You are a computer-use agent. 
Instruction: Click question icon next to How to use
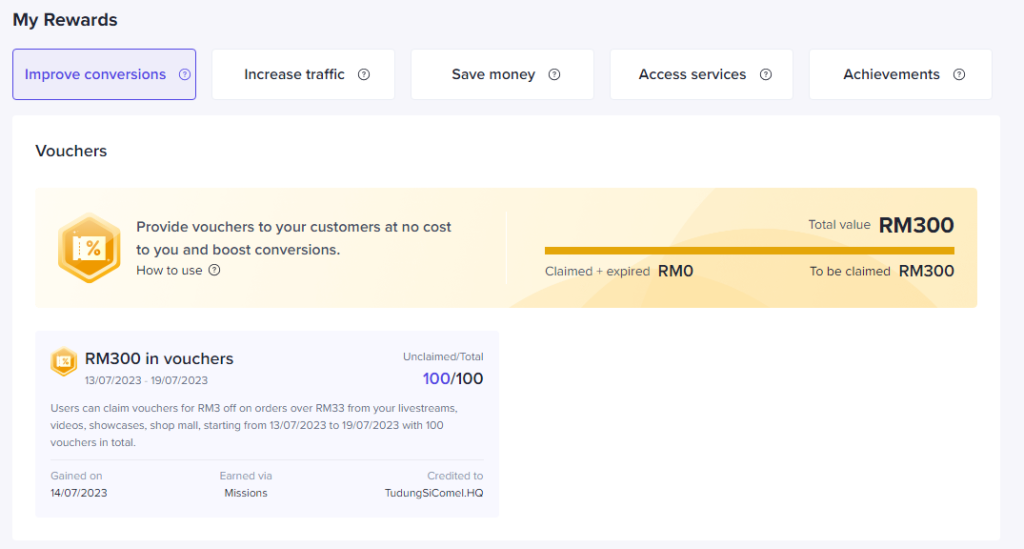coord(214,270)
